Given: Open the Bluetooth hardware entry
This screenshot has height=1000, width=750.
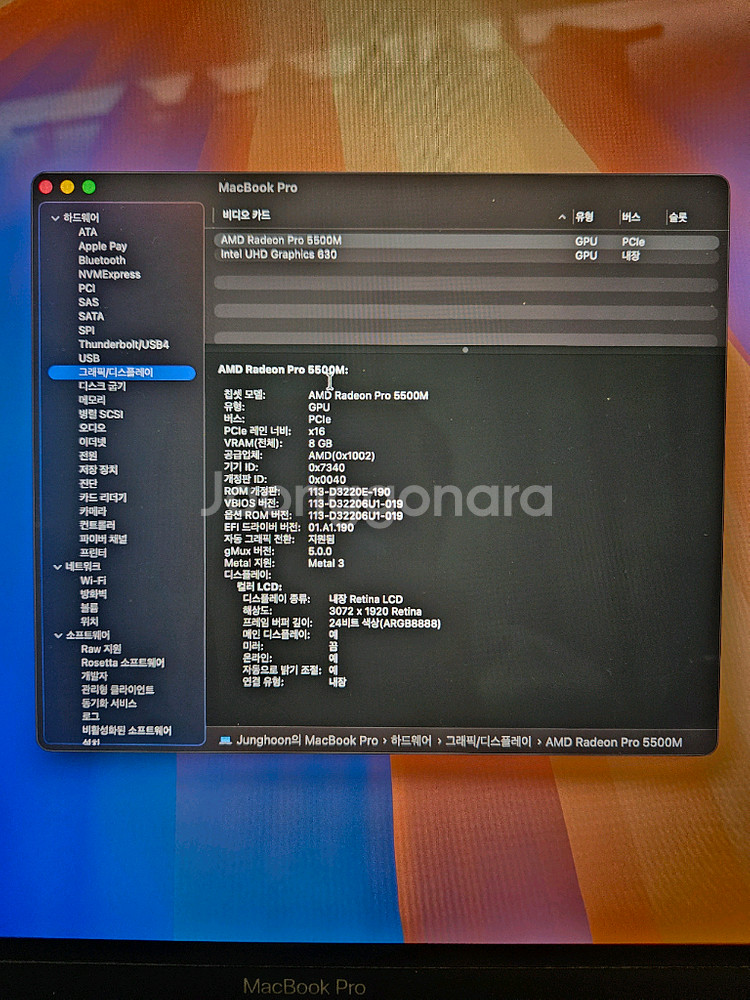Looking at the screenshot, I should coord(102,260).
